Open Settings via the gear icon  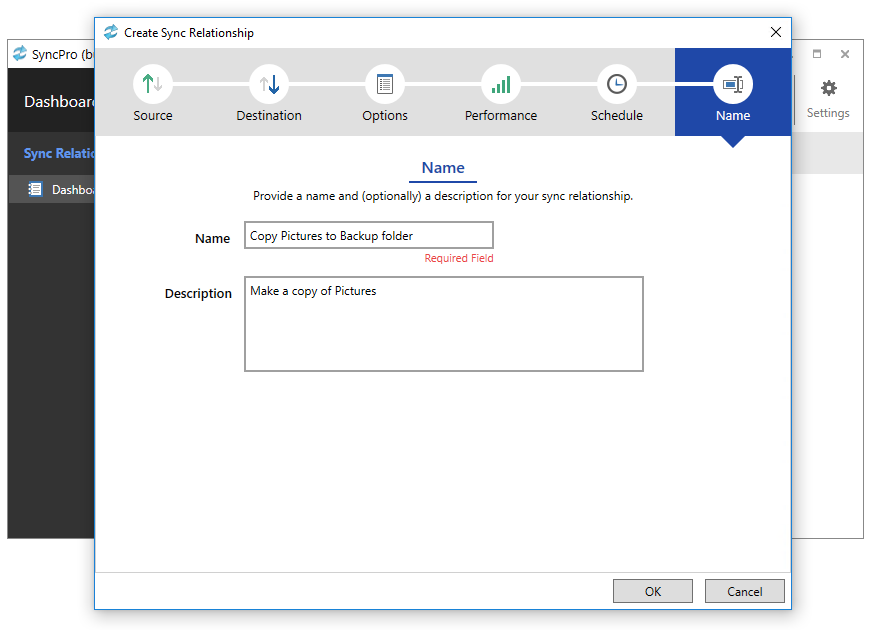[828, 89]
